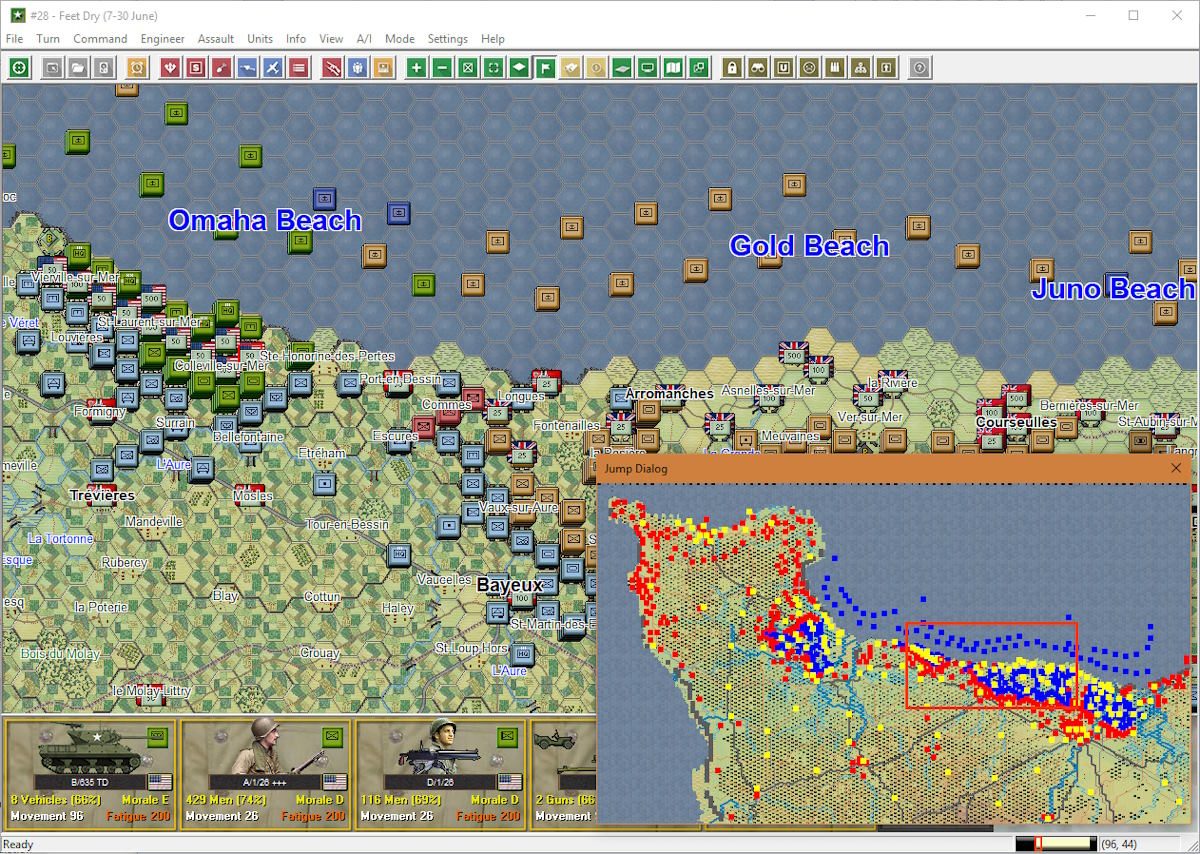The image size is (1200, 854).
Task: Click the green diamond toolbar icon
Action: click(520, 68)
